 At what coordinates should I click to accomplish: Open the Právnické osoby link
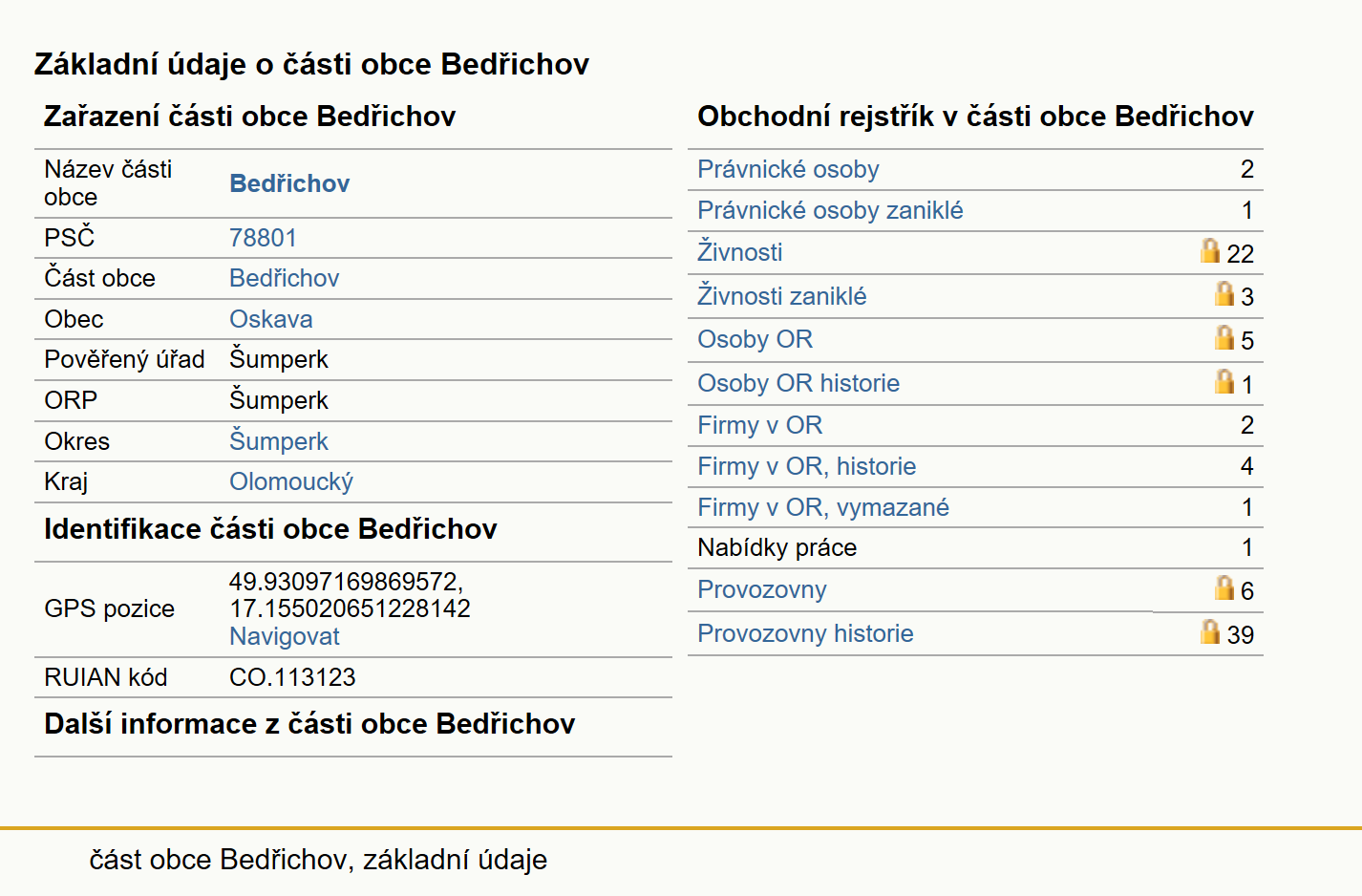[788, 169]
